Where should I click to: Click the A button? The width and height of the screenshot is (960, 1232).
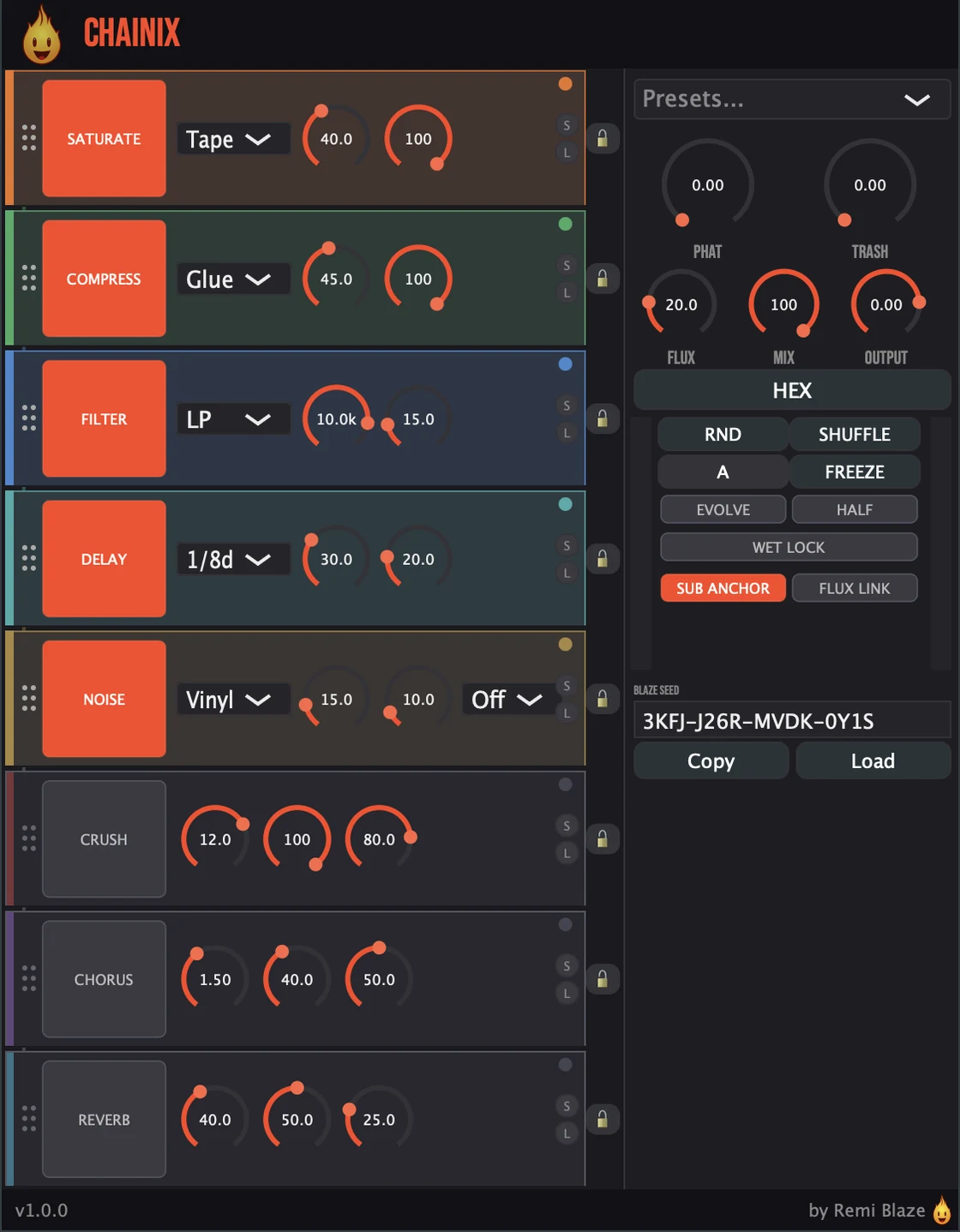click(x=723, y=472)
